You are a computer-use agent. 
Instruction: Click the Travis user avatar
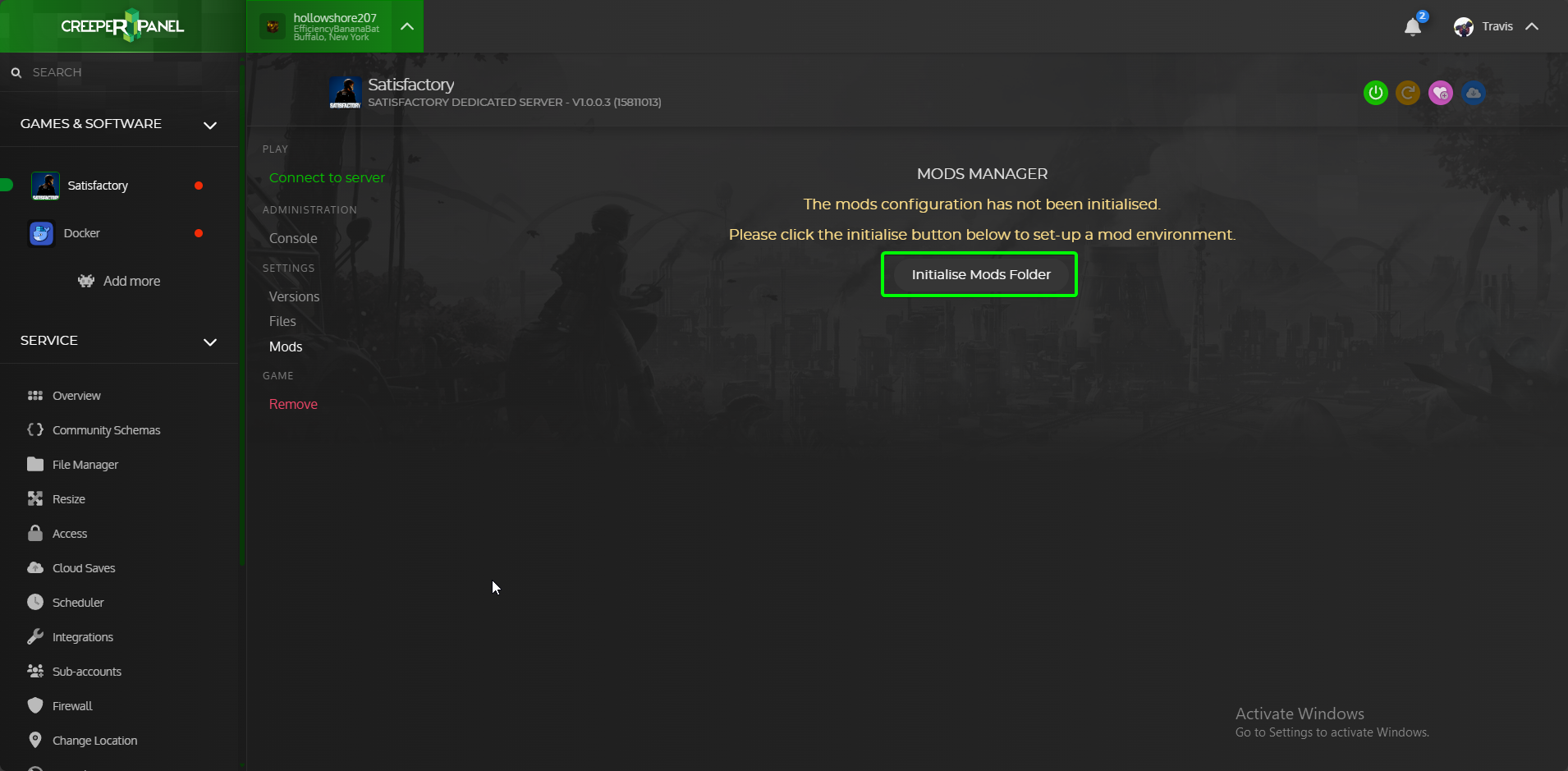pyautogui.click(x=1463, y=27)
